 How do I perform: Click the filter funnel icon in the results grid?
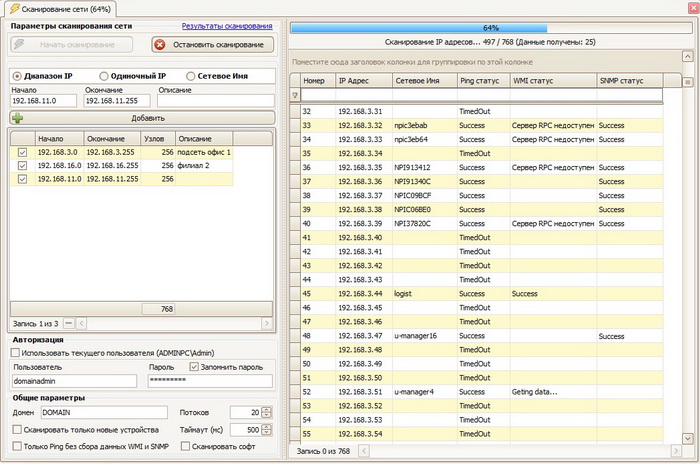coord(295,95)
